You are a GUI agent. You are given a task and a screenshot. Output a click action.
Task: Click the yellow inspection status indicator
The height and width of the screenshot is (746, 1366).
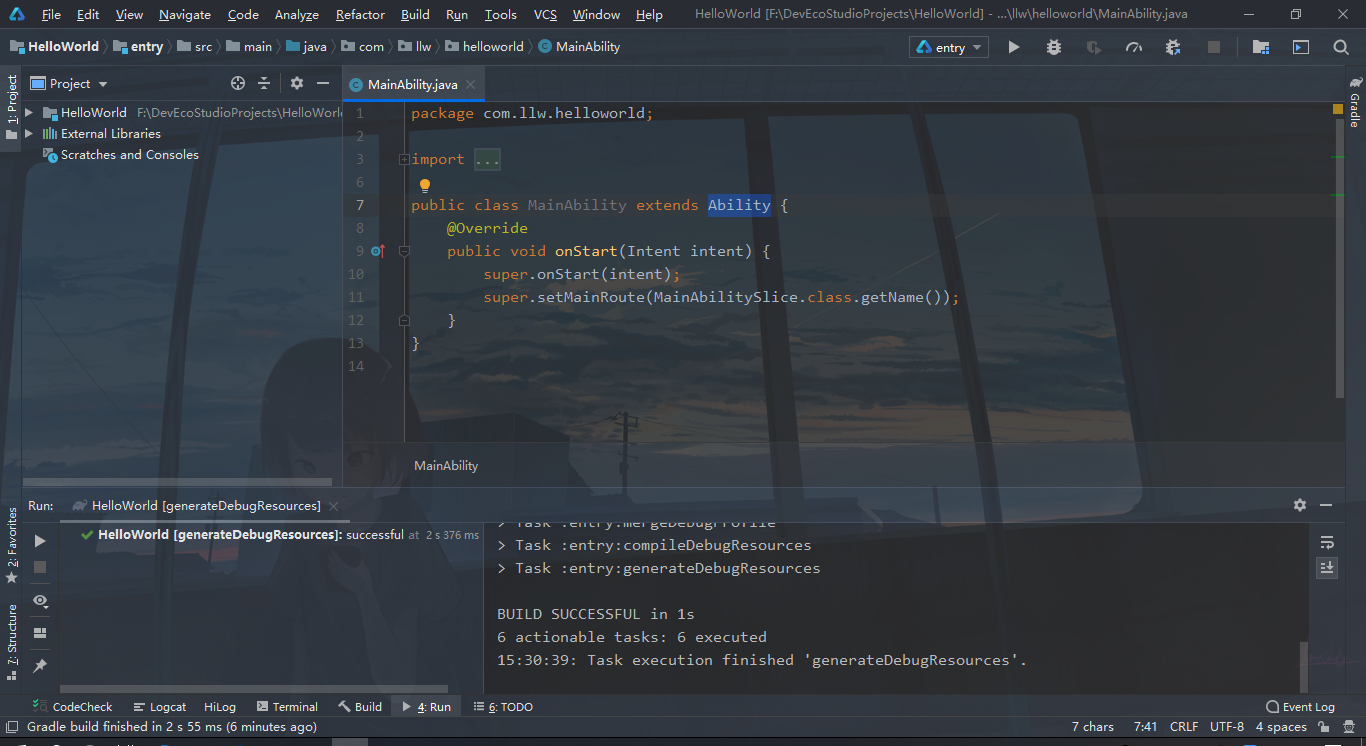point(1338,108)
